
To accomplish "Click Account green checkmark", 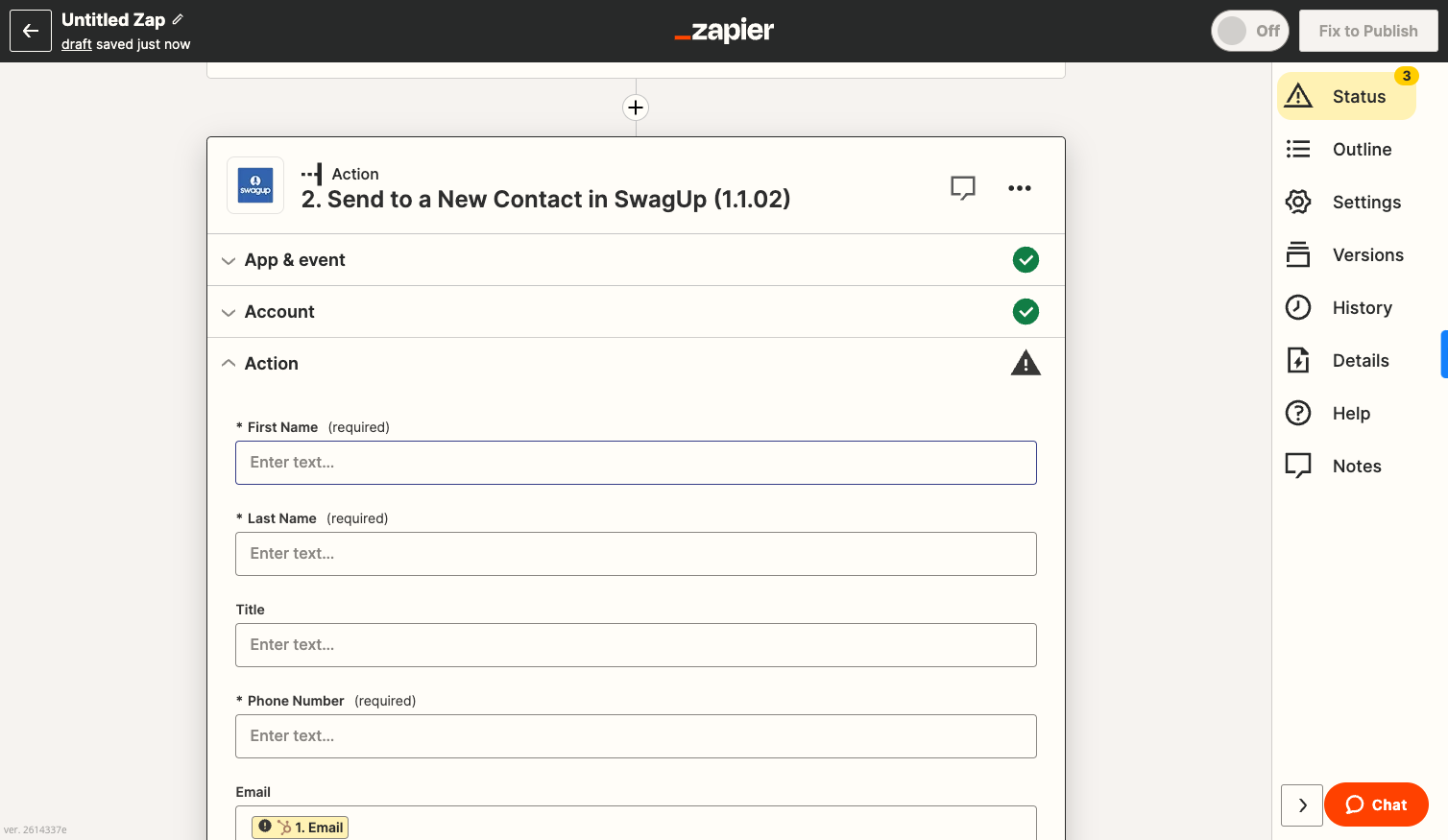I will 1026,312.
